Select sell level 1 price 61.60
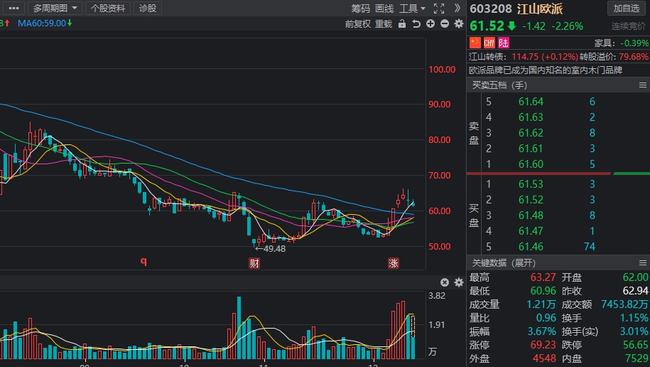This screenshot has height=367, width=650. [531, 164]
